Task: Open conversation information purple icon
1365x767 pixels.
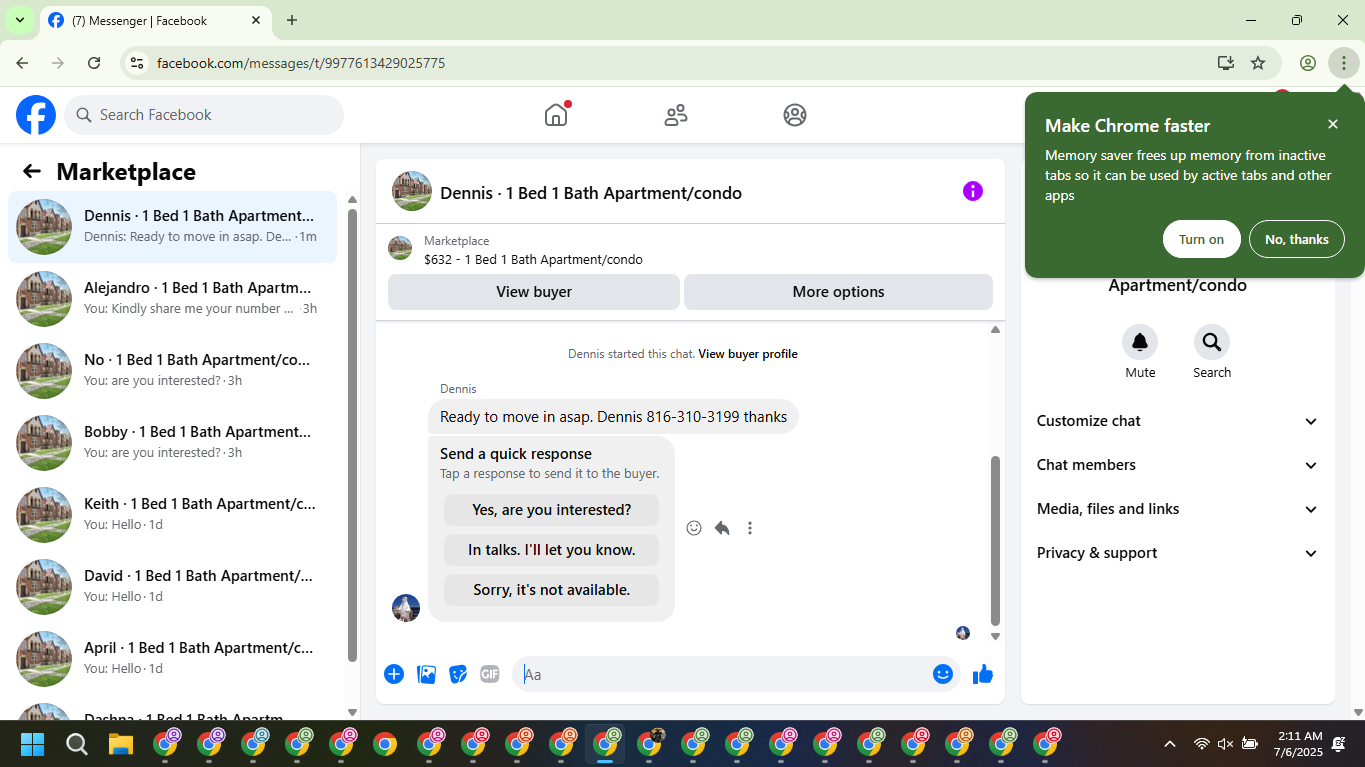Action: coord(973,191)
